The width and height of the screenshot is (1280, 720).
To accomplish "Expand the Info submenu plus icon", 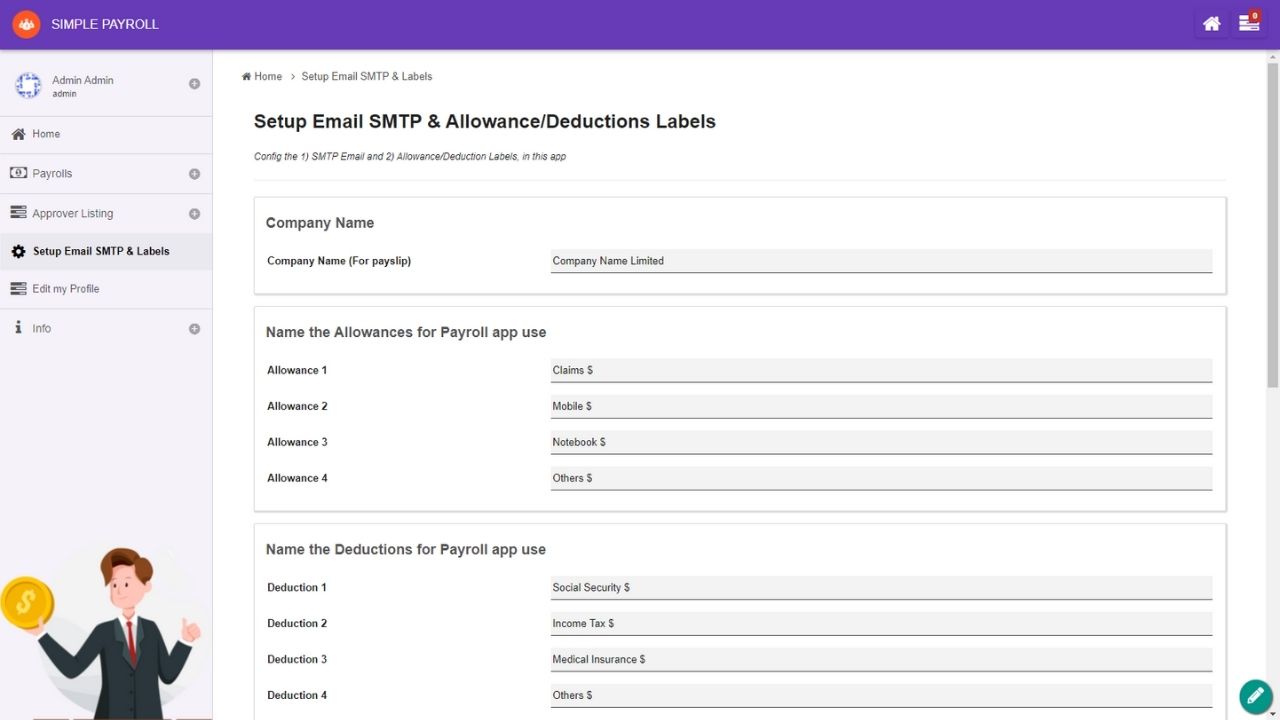I will [194, 329].
